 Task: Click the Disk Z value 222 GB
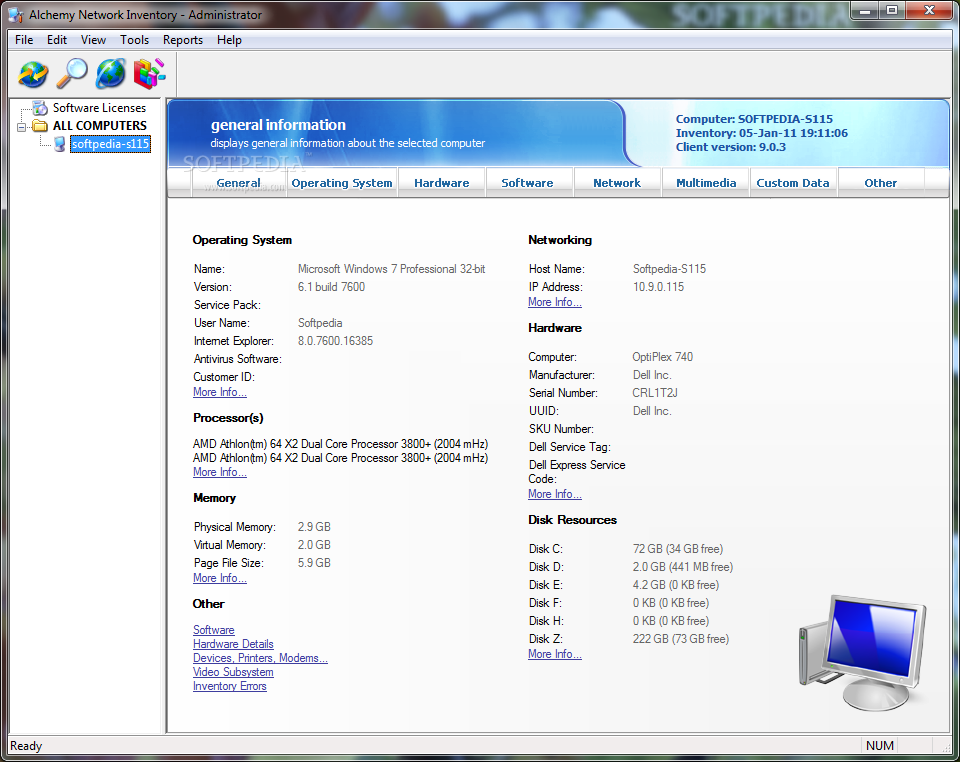point(681,639)
